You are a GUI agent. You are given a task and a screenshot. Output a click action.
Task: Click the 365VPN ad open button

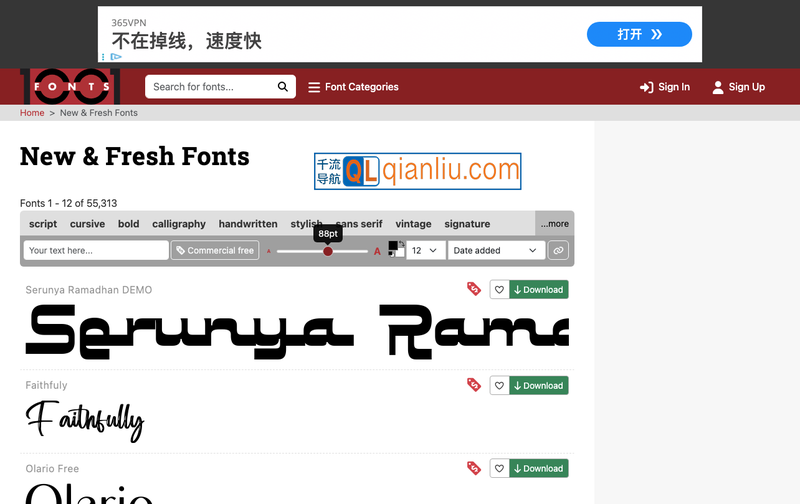click(x=639, y=34)
